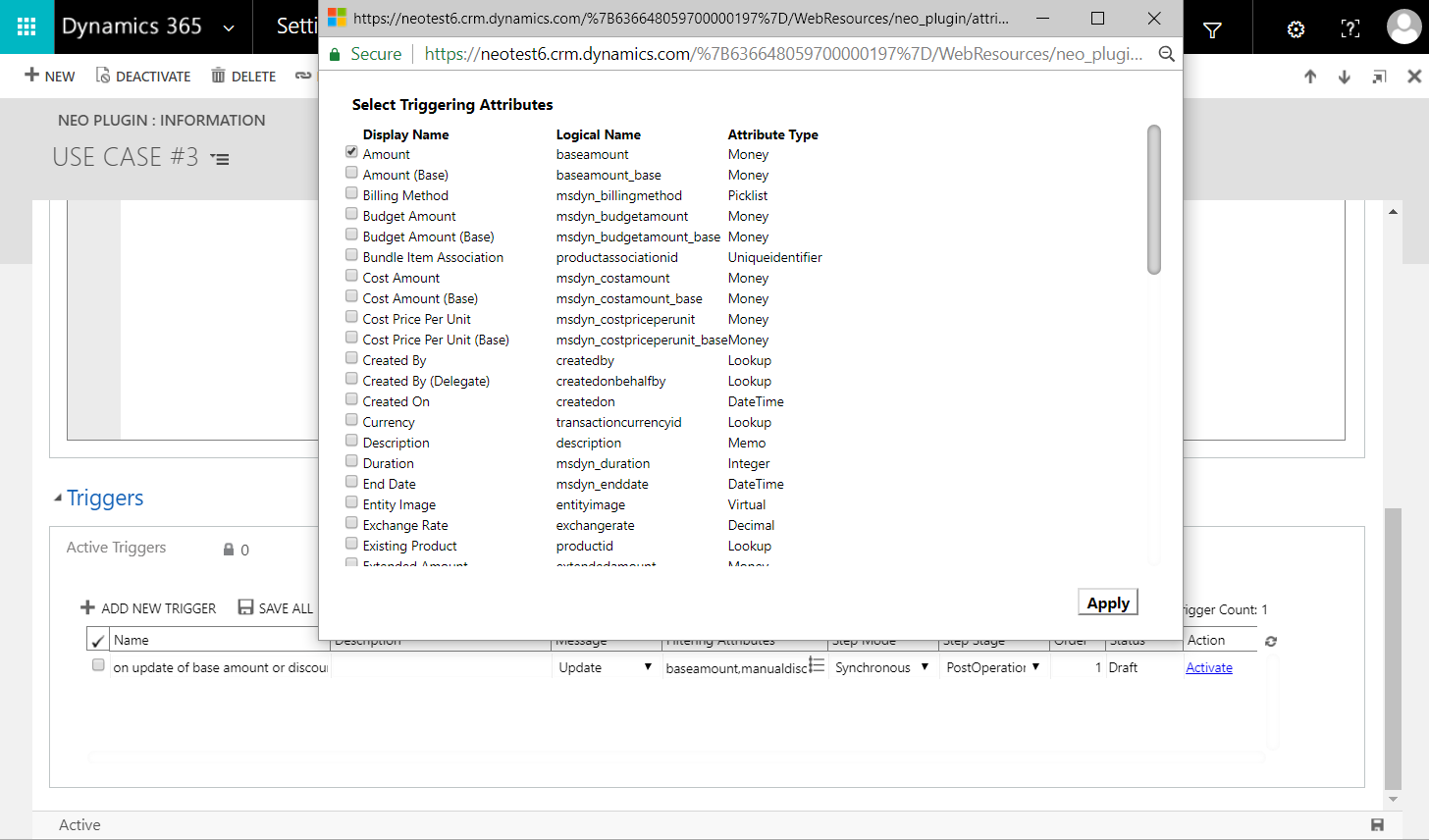This screenshot has height=840, width=1429.
Task: Check the Cost Amount checkbox
Action: pyautogui.click(x=351, y=276)
